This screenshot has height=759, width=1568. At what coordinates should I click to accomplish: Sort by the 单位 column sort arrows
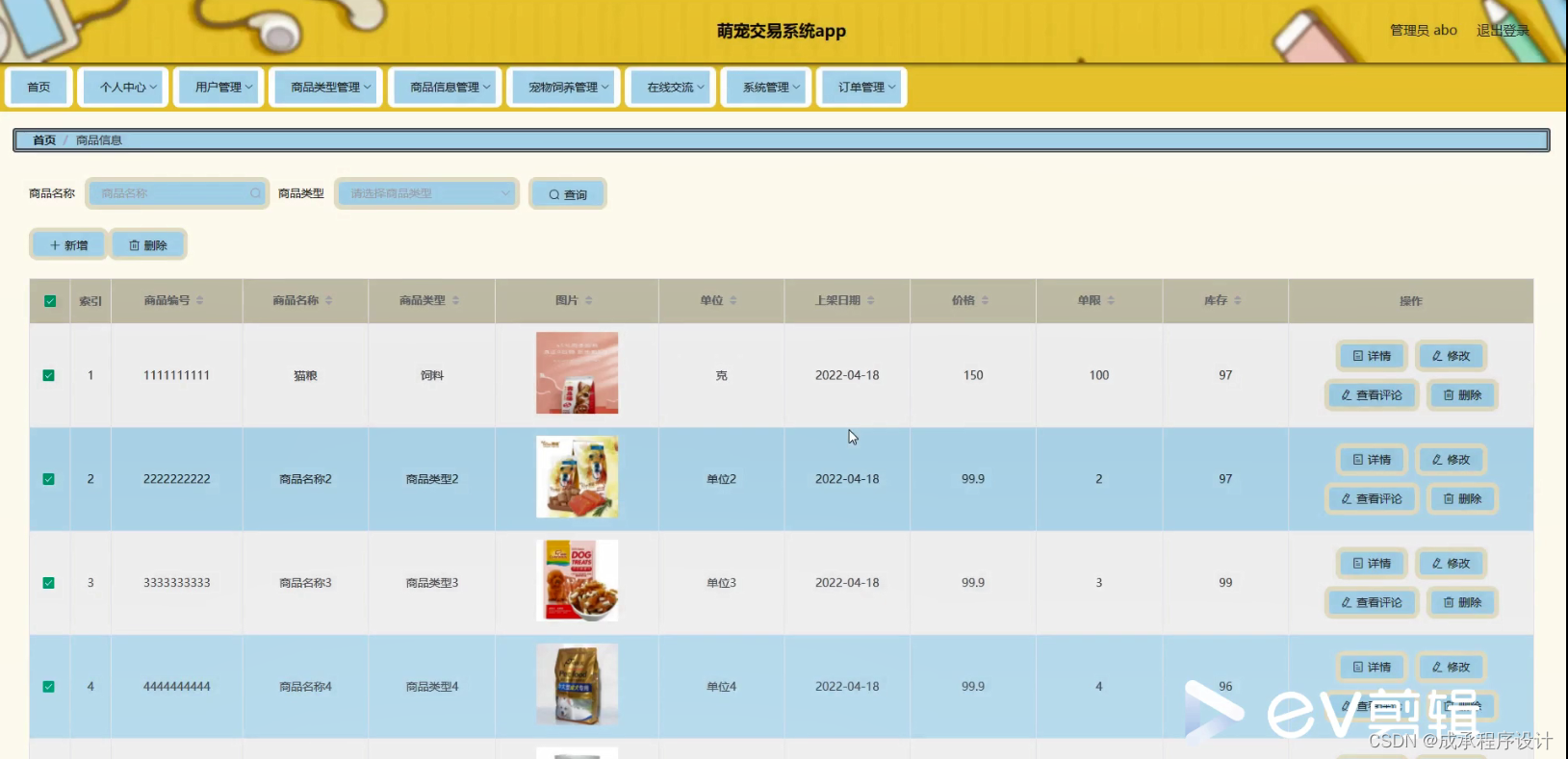click(733, 300)
